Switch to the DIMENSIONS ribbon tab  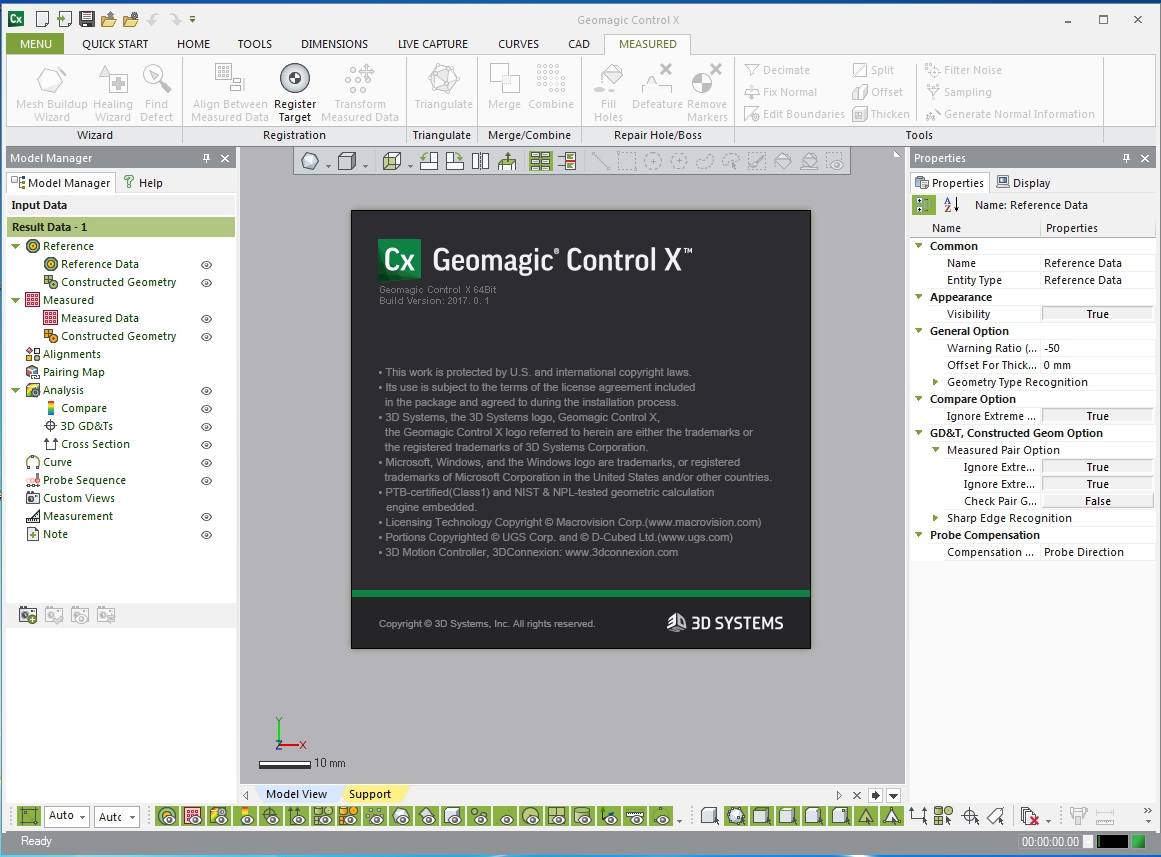[334, 44]
